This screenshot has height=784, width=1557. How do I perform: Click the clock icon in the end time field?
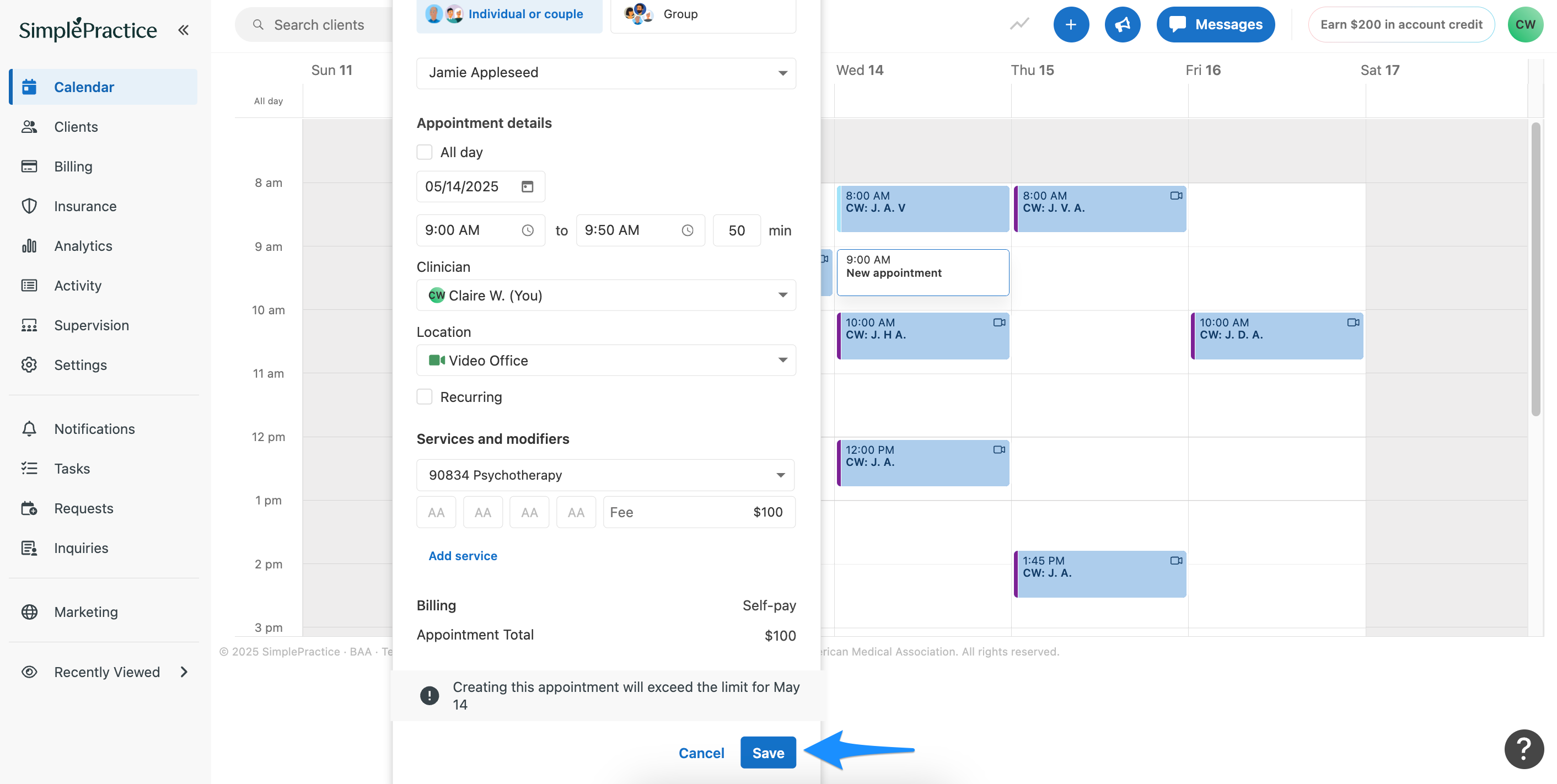[x=687, y=230]
